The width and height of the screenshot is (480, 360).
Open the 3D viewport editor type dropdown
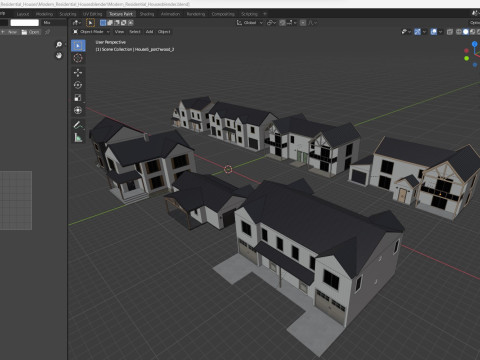pyautogui.click(x=77, y=23)
